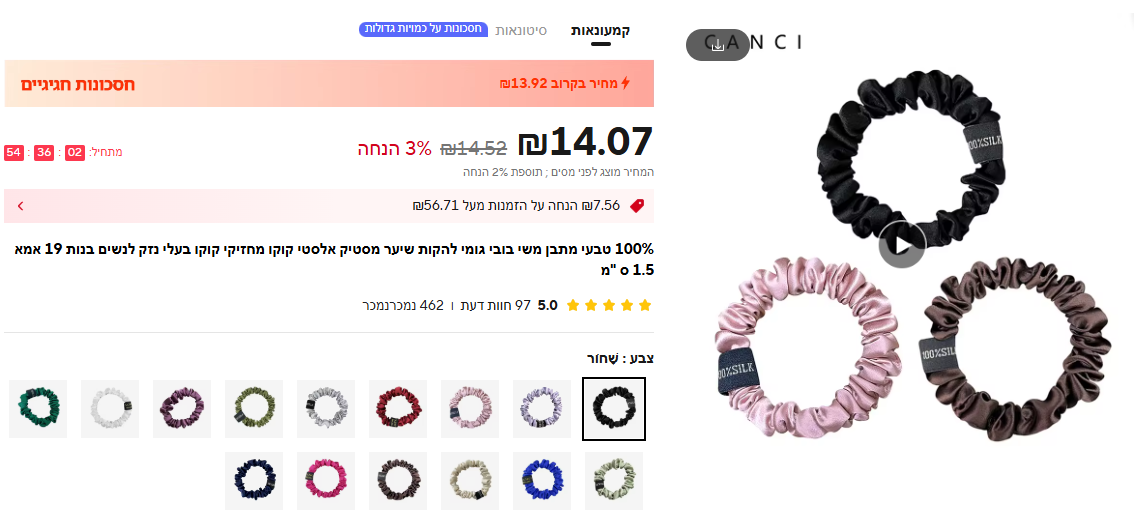Pick the dark red scrunchie swatch
Viewport: 1142px width, 526px height.
point(398,409)
